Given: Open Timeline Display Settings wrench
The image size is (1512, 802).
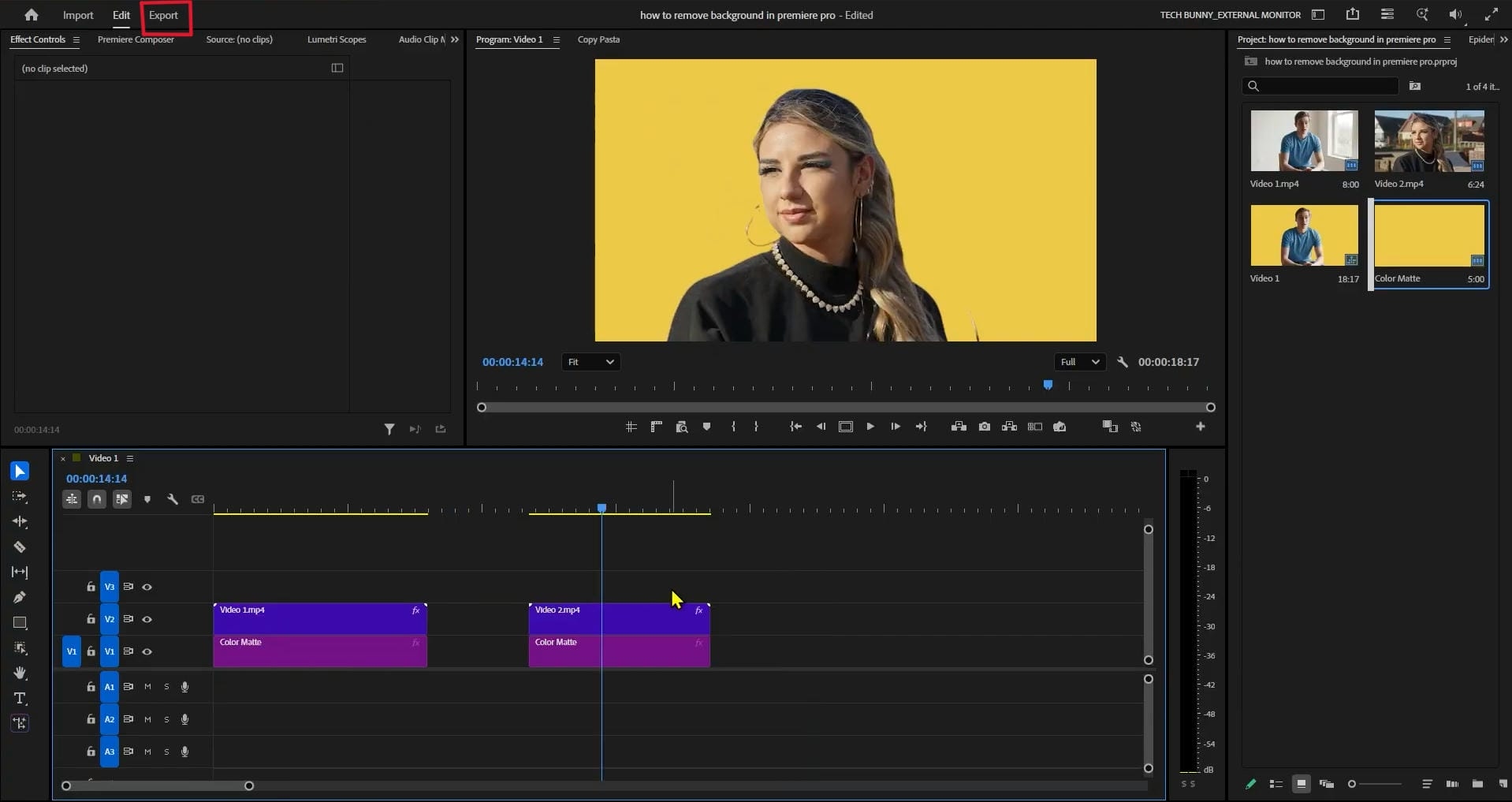Looking at the screenshot, I should [173, 499].
